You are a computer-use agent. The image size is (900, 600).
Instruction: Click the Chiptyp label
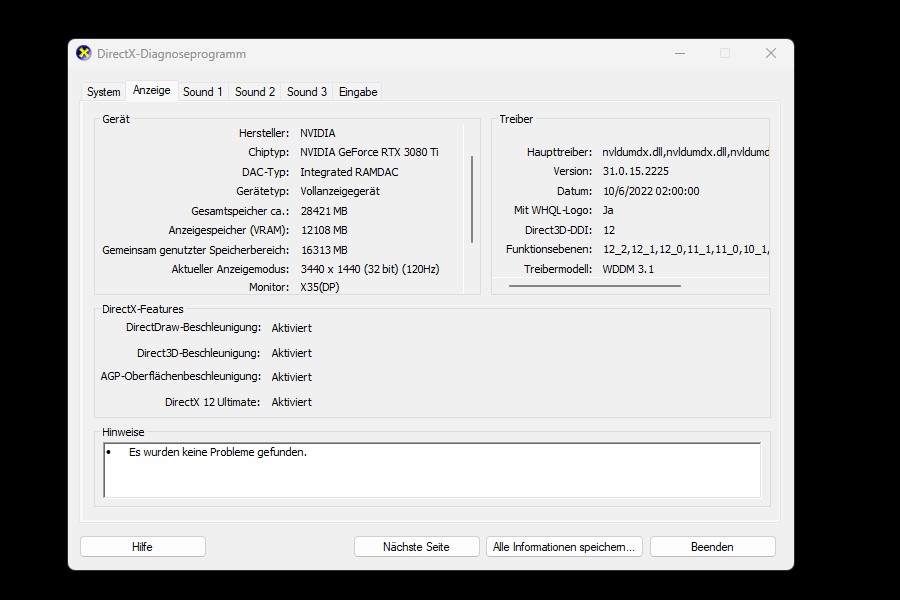coord(269,152)
